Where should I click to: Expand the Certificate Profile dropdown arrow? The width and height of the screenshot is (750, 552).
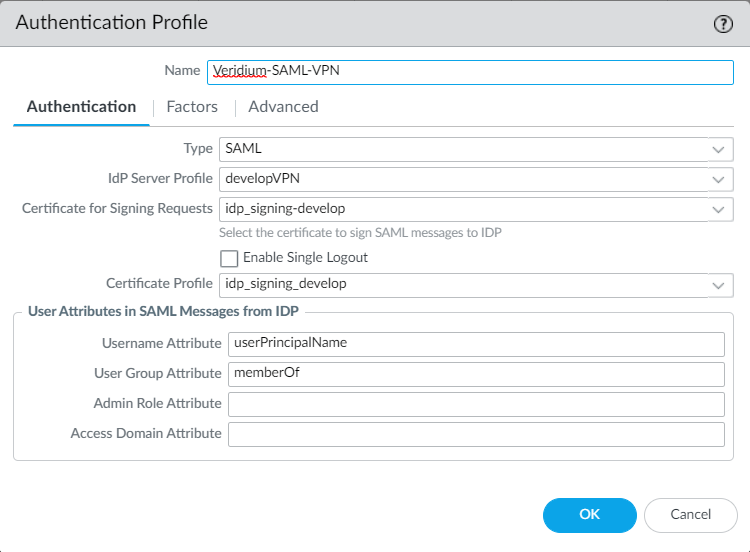[x=719, y=285]
